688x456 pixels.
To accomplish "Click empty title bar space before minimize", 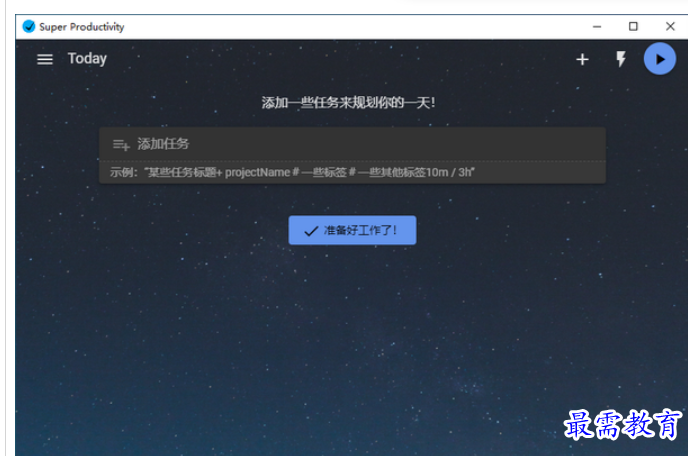I will click(x=350, y=26).
